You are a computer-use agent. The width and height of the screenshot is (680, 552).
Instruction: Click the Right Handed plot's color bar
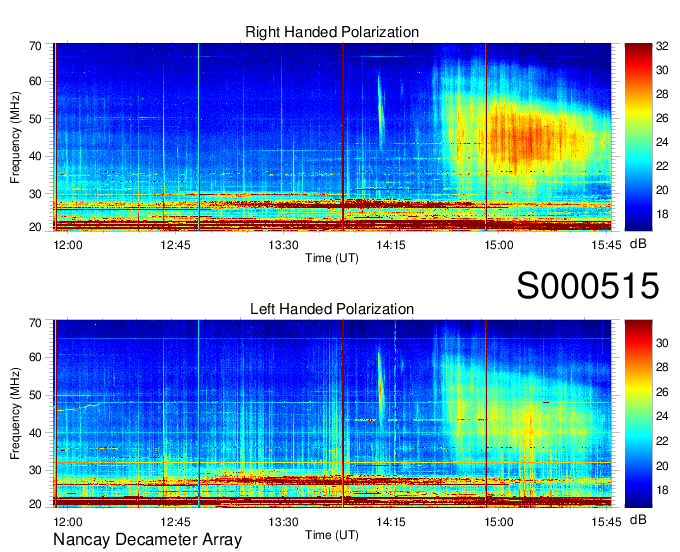click(x=638, y=137)
